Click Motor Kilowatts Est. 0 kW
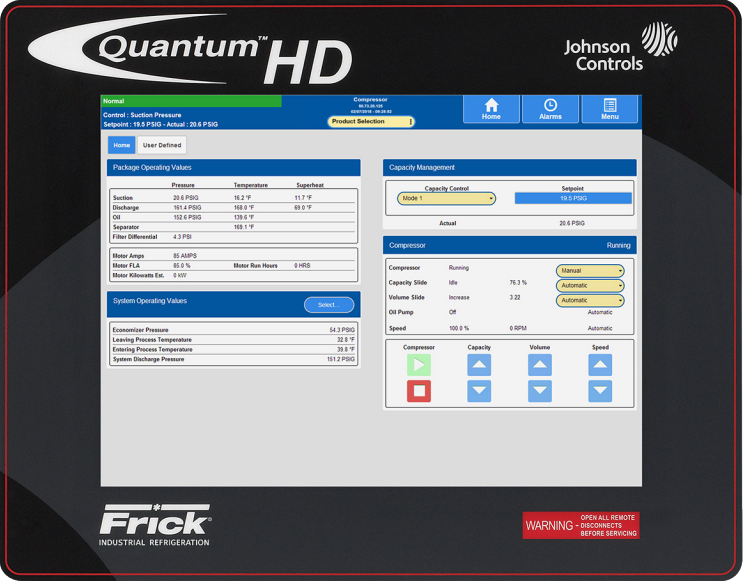Image resolution: width=743 pixels, height=581 pixels. [x=180, y=275]
